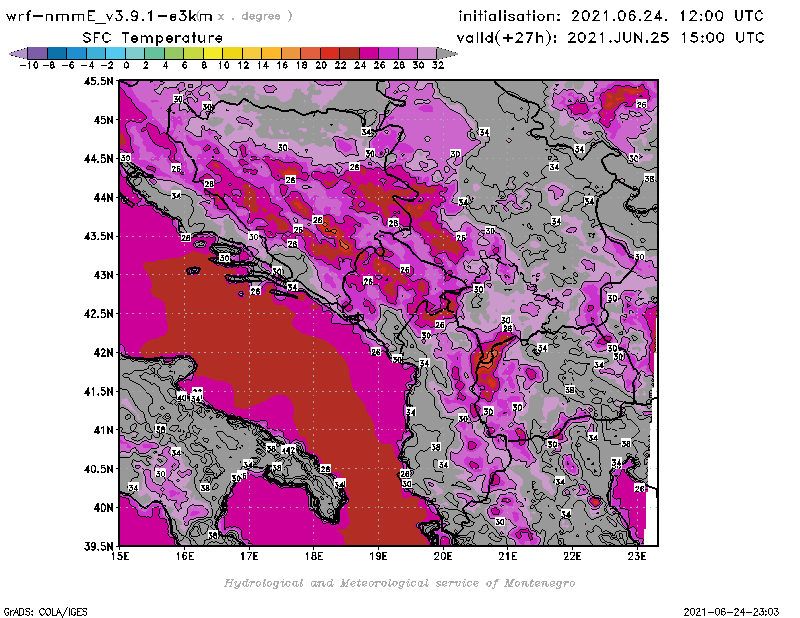This screenshot has width=800, height=618.
Task: Click the 32 label on color scale
Action: coord(437,66)
